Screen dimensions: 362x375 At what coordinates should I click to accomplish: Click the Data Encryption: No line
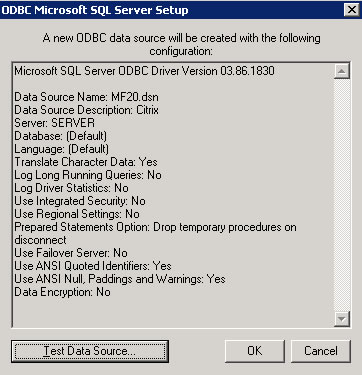[62, 292]
